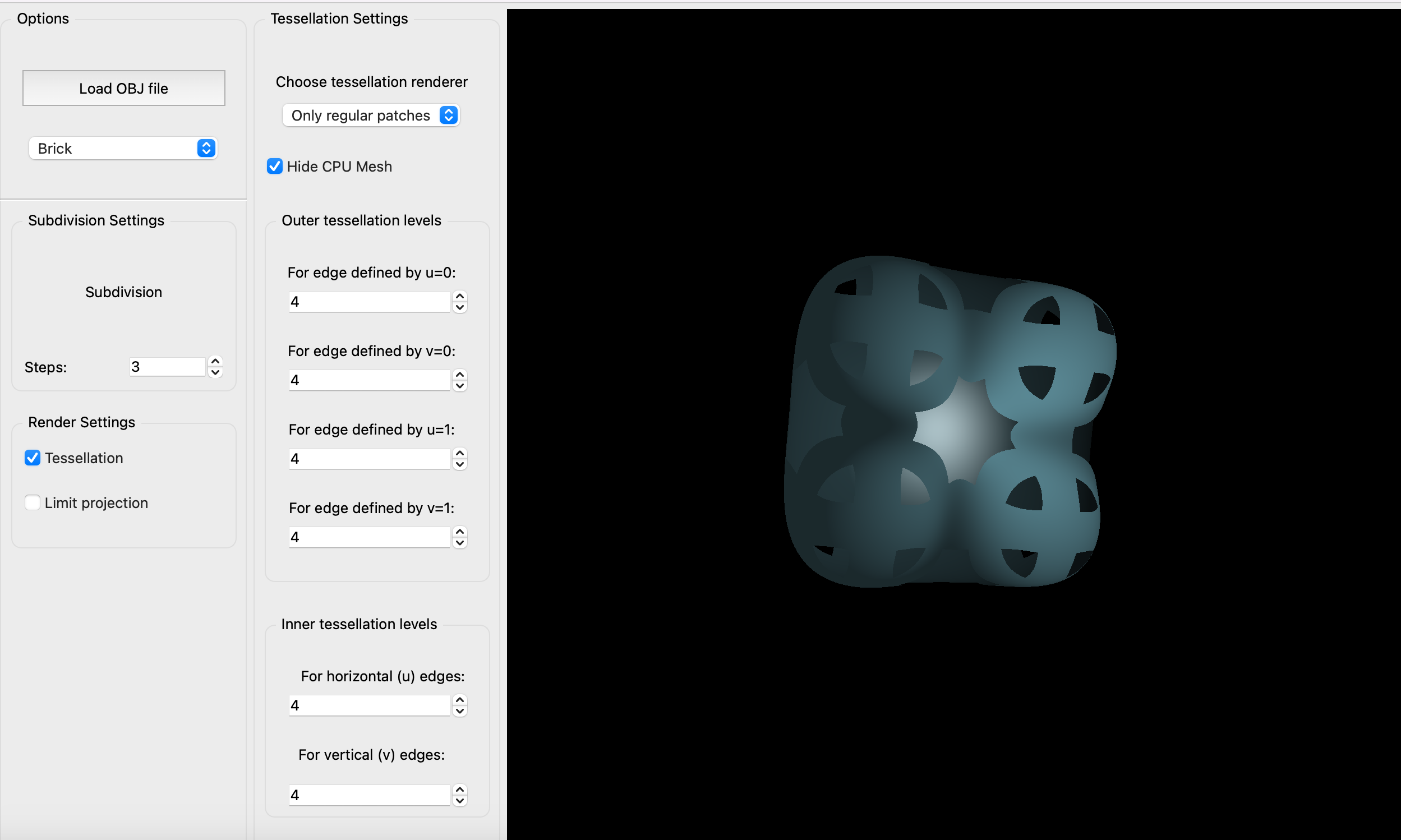Open the Brick model dropdown
Viewport: 1401px width, 840px height.
123,148
